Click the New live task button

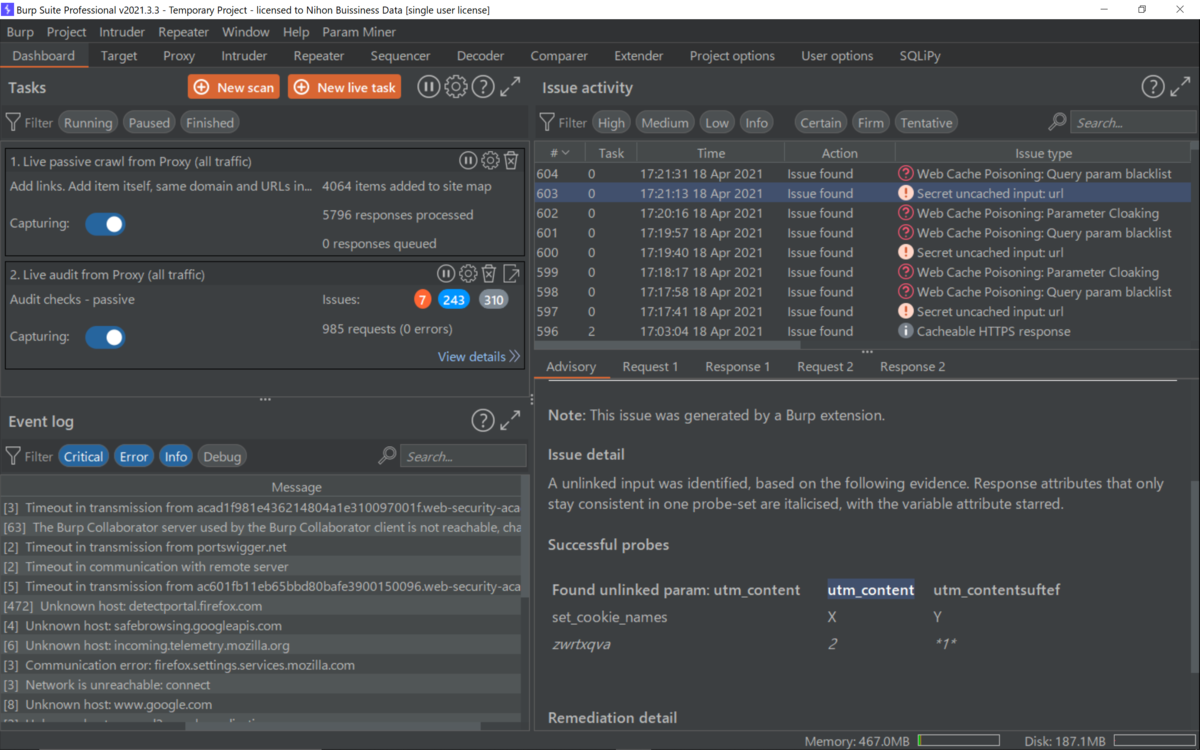[344, 87]
